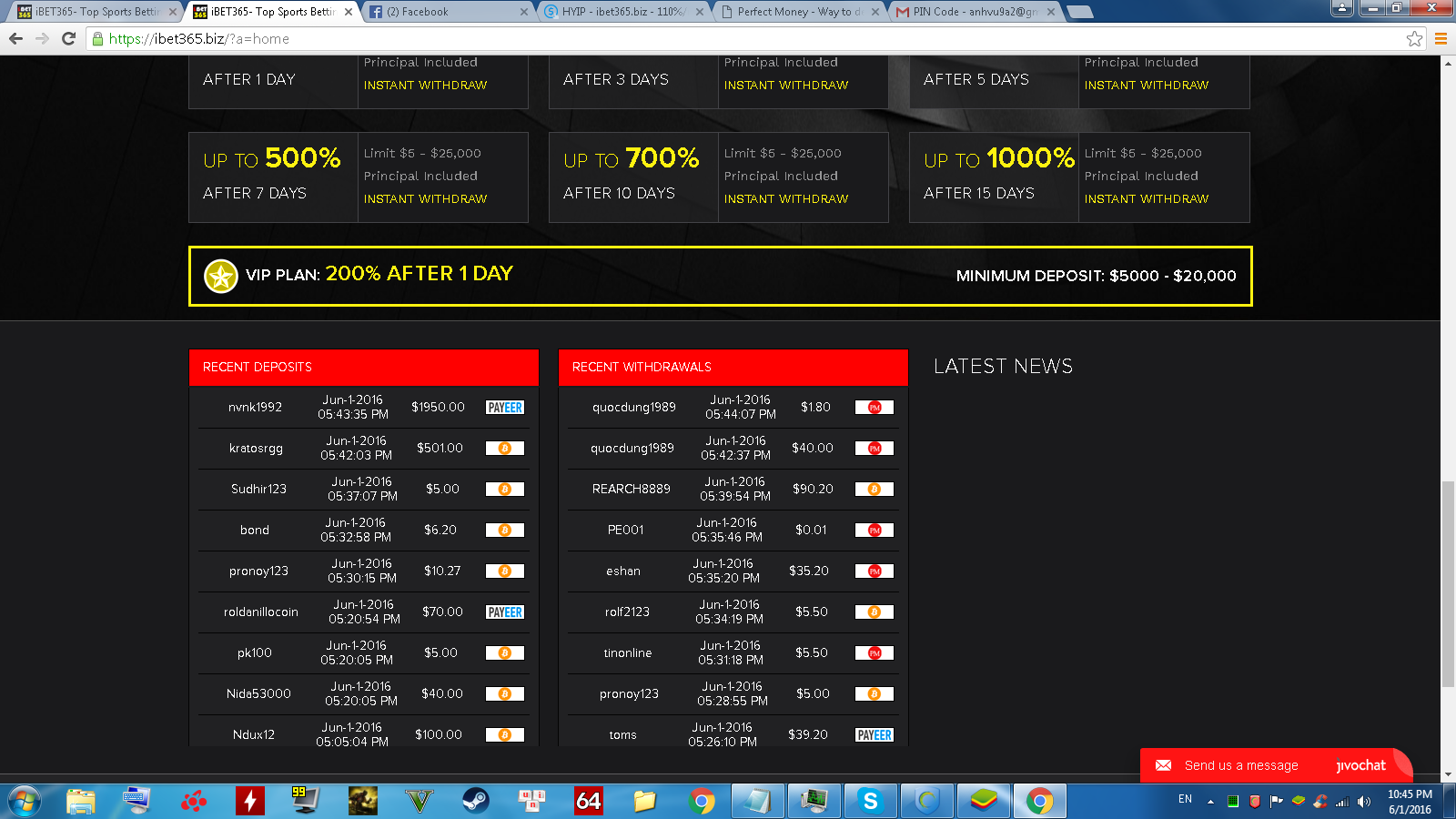Click the Bitcoin icon in kratosrgg's deposit row
The image size is (1456, 819).
pyautogui.click(x=505, y=449)
